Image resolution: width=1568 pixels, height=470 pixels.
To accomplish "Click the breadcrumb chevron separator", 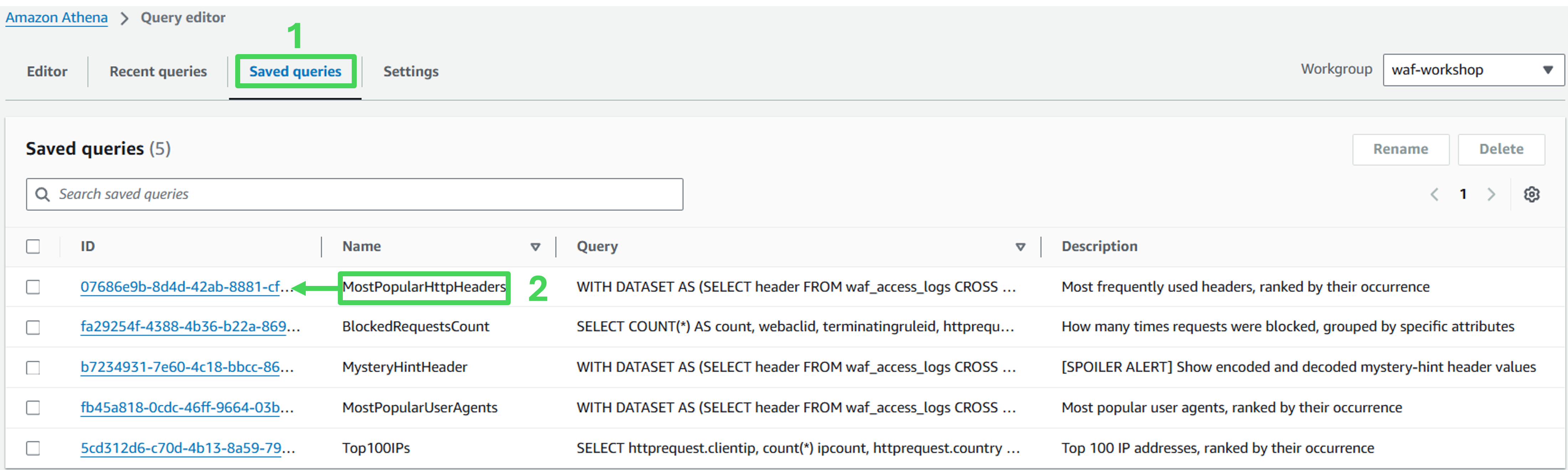I will point(124,18).
